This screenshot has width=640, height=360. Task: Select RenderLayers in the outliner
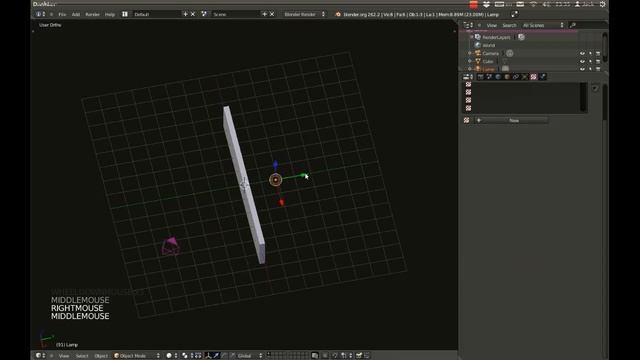point(496,37)
